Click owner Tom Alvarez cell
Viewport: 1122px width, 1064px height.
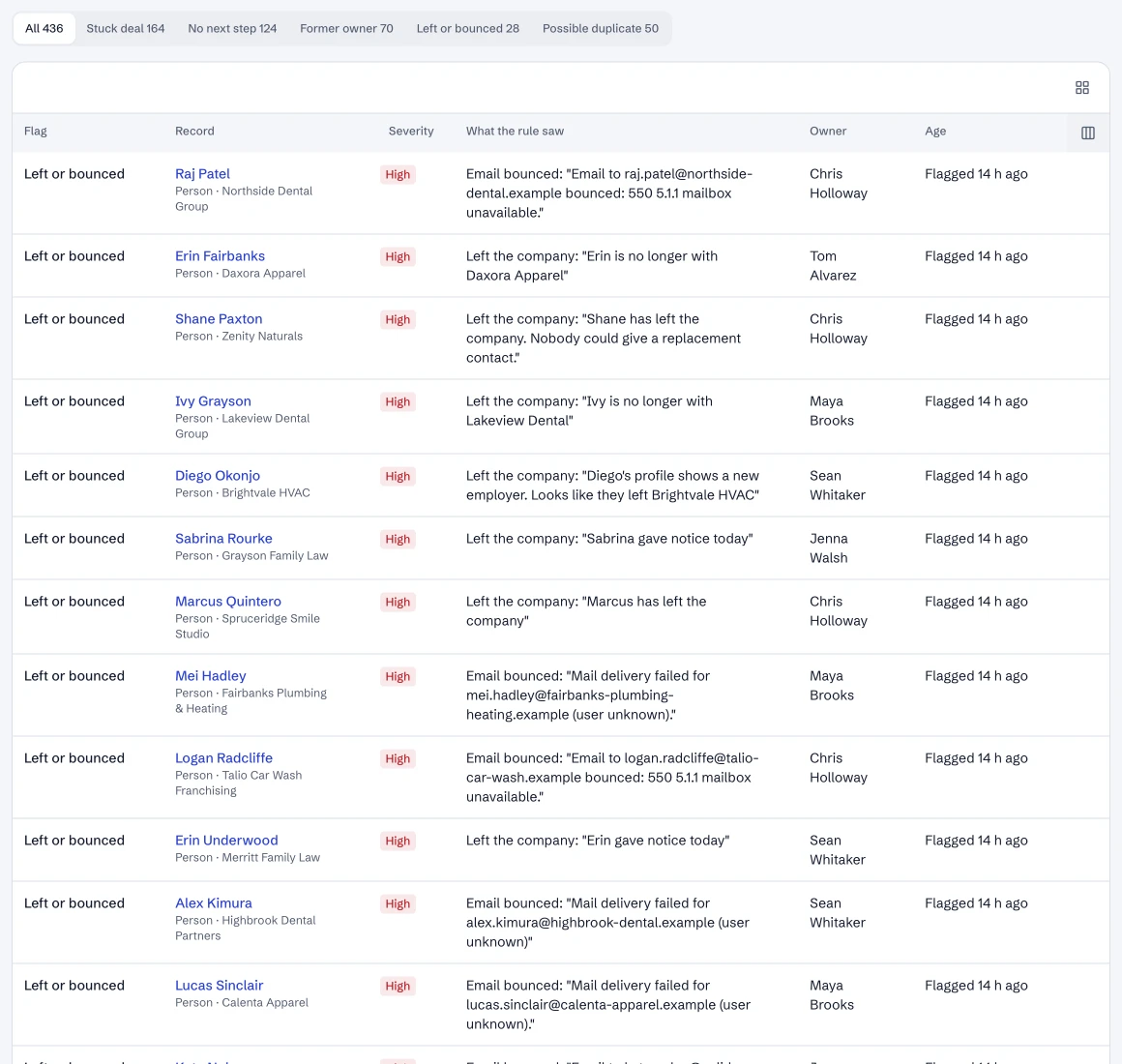pyautogui.click(x=833, y=265)
